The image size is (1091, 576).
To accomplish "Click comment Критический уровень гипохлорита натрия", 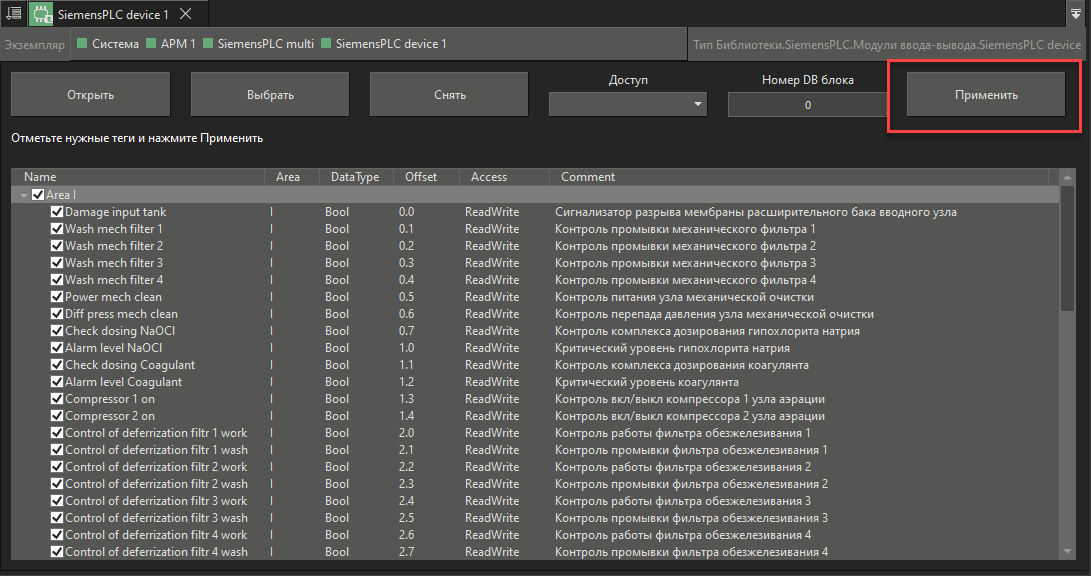I will tap(672, 348).
